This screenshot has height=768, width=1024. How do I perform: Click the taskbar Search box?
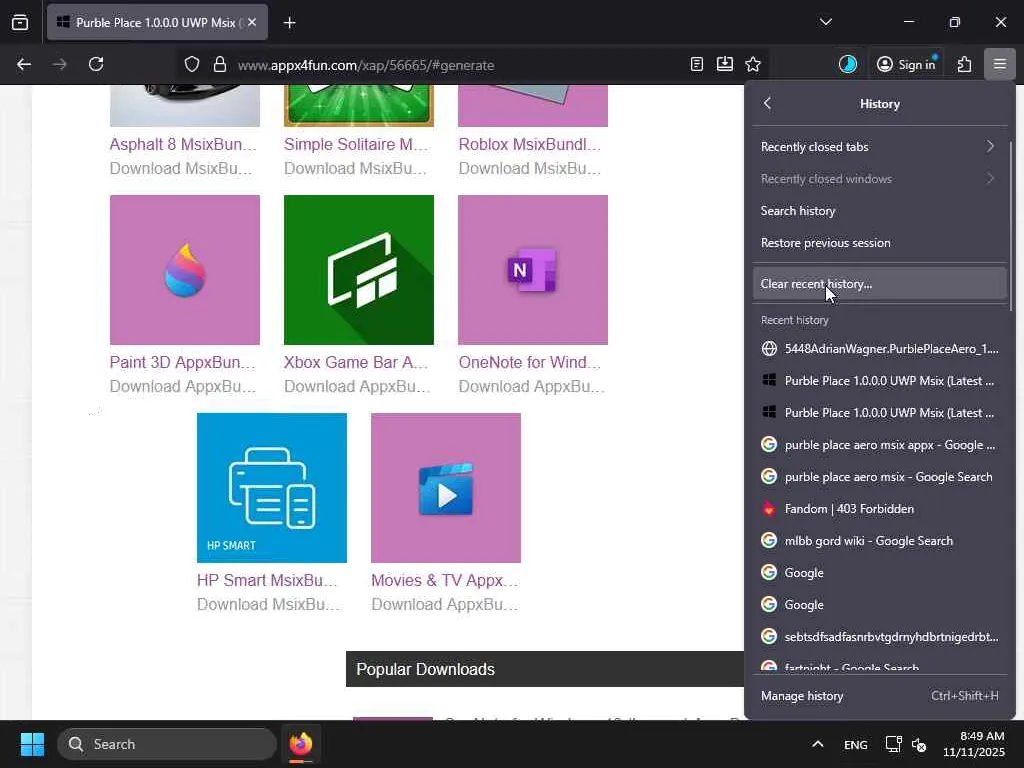click(x=167, y=744)
